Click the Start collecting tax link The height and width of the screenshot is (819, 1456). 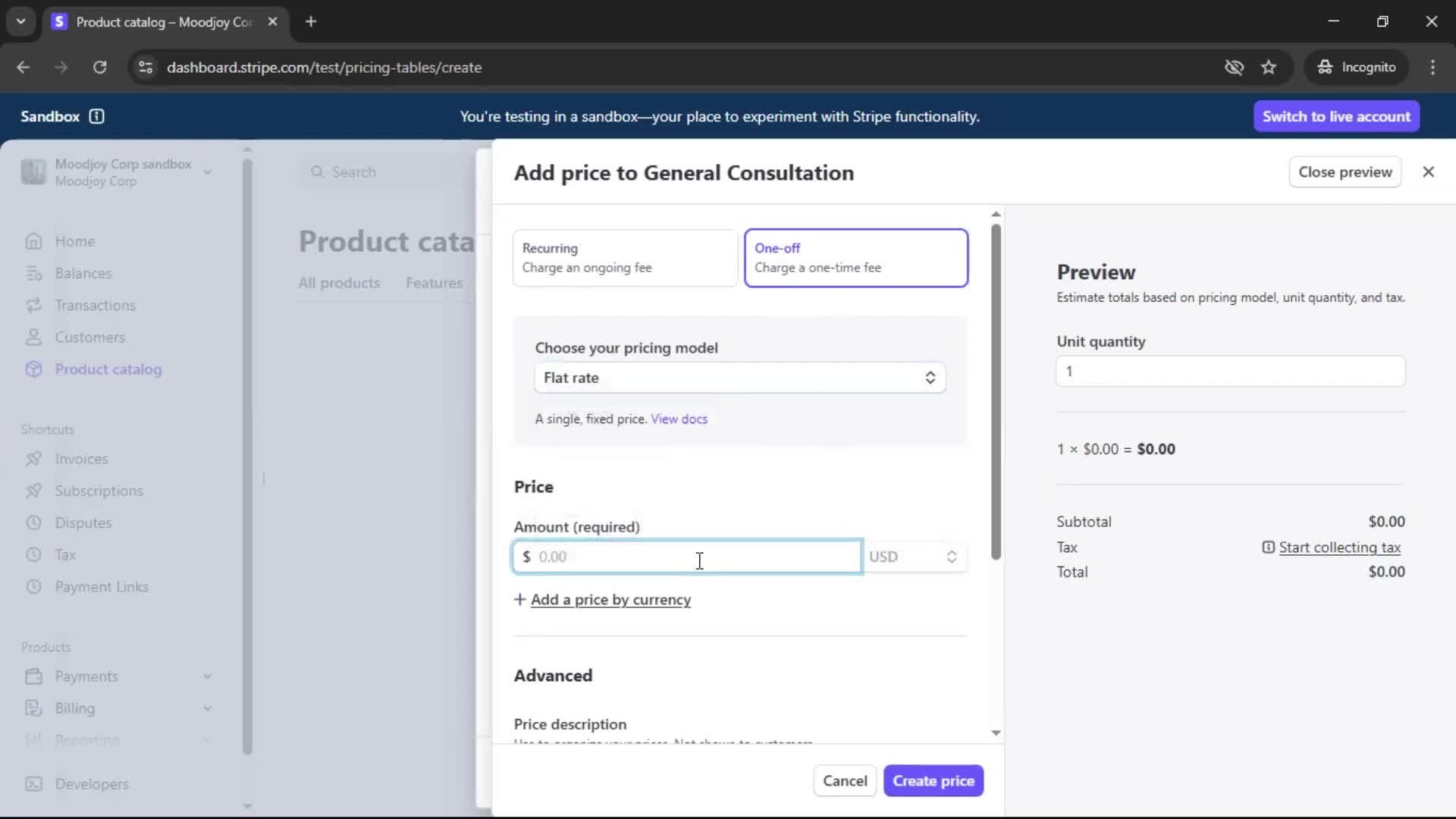1338,548
